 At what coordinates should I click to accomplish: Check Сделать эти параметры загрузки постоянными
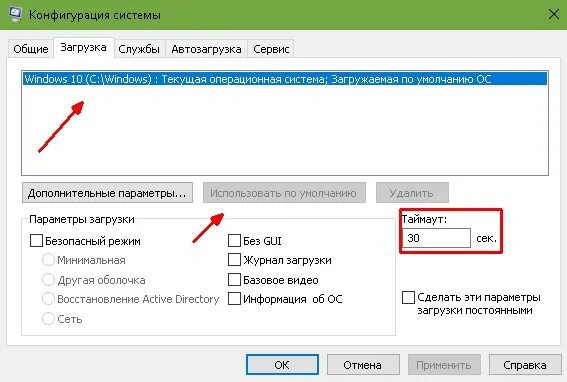pos(408,298)
